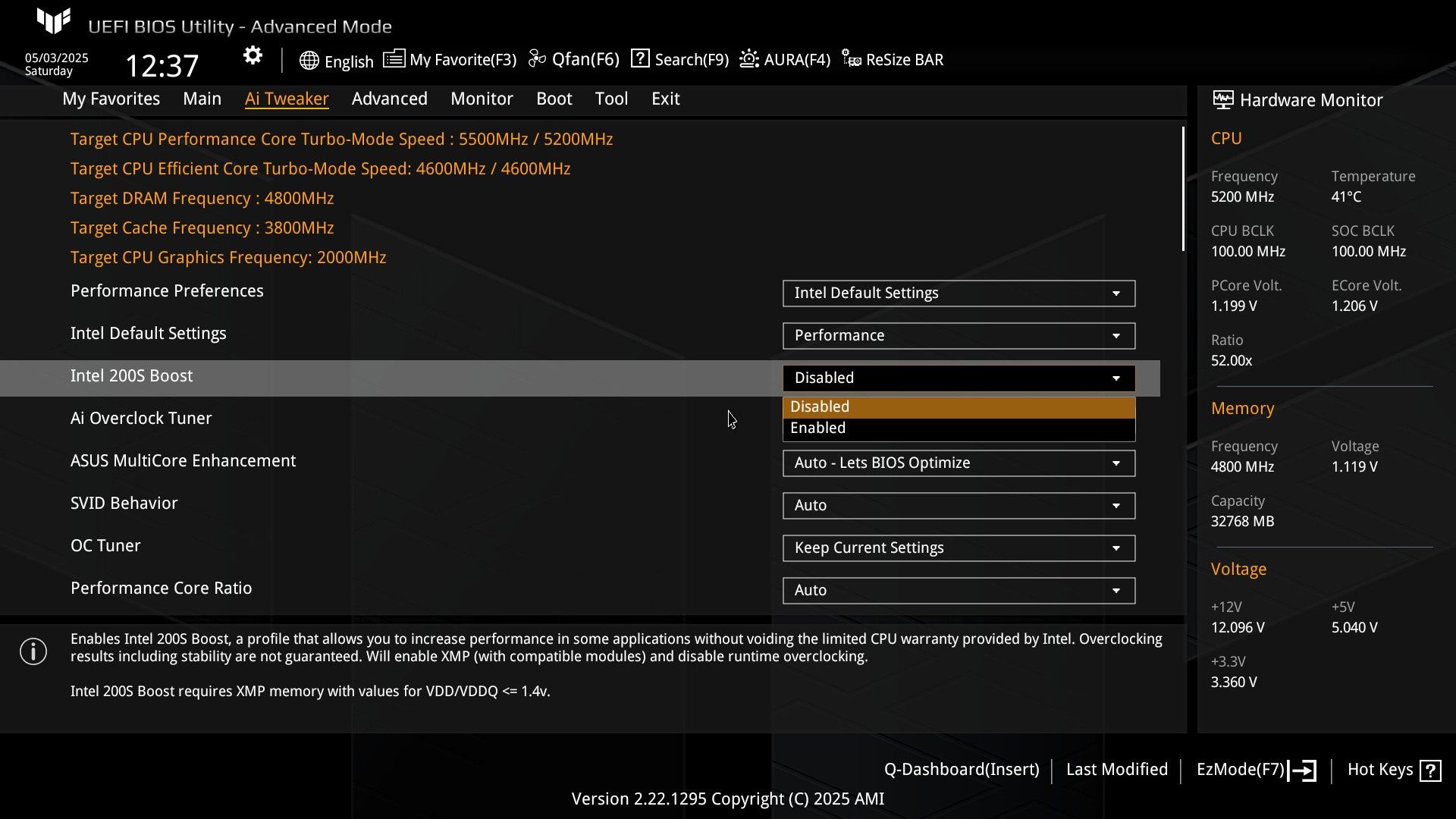Image resolution: width=1456 pixels, height=819 pixels.
Task: Select the Performance Preferences label
Action: [x=167, y=291]
